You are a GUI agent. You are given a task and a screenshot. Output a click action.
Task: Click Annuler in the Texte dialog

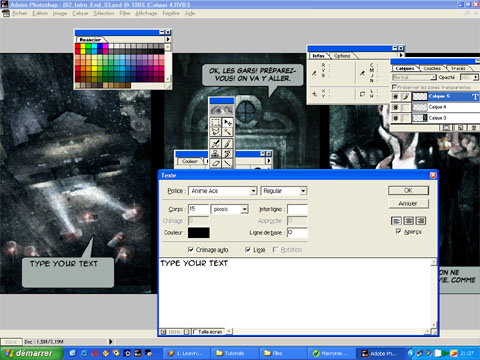pos(408,204)
